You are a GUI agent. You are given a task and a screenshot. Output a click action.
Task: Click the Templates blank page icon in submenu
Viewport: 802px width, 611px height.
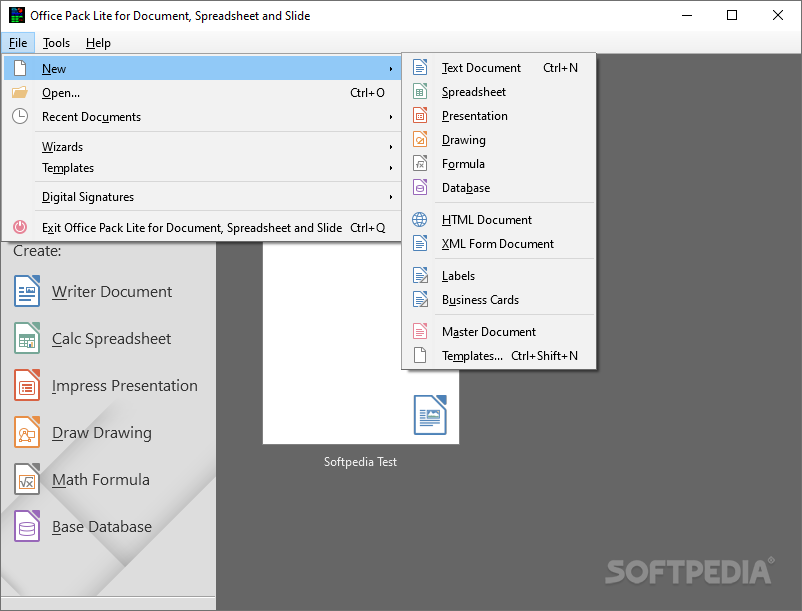(420, 355)
